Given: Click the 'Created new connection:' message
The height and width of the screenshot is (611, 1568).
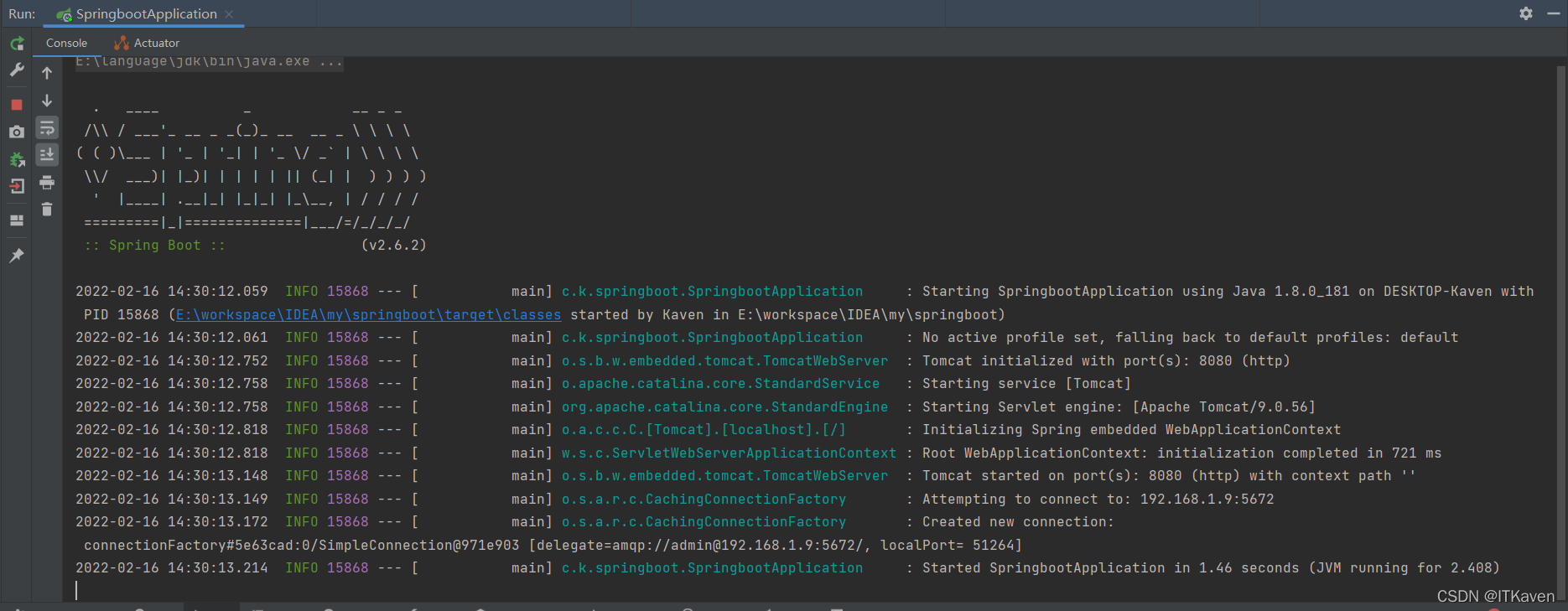Looking at the screenshot, I should 1018,522.
